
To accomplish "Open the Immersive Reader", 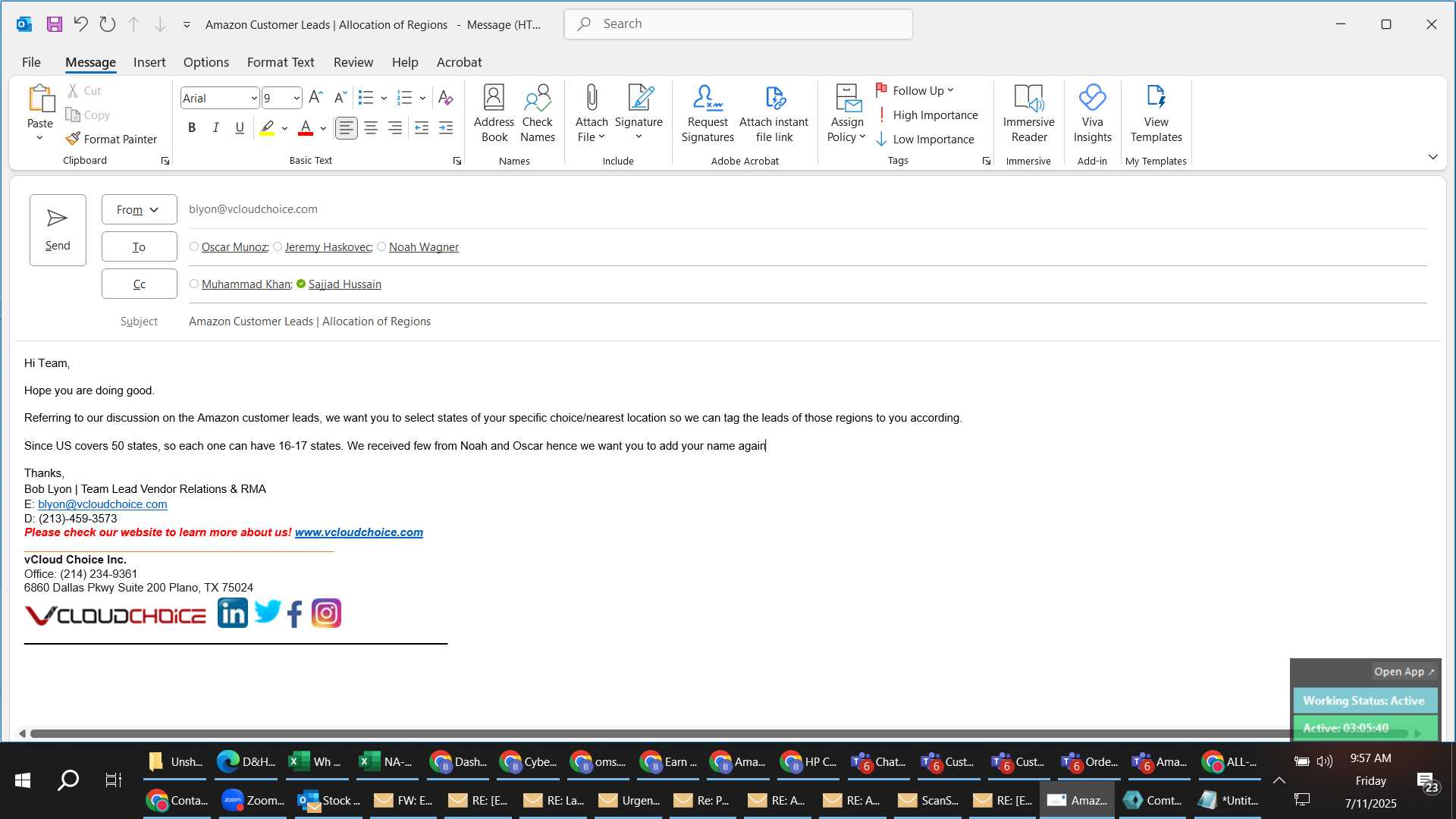I will pyautogui.click(x=1028, y=114).
